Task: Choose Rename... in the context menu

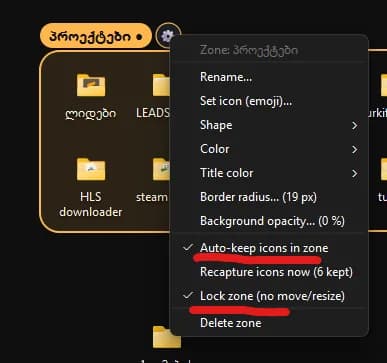Action: click(x=269, y=77)
